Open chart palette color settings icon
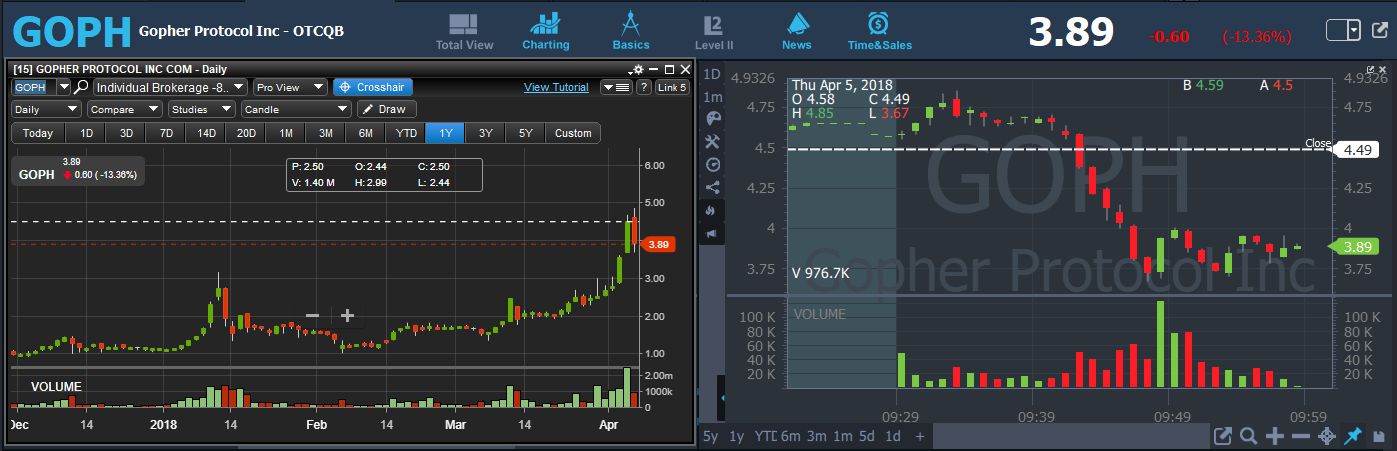Image resolution: width=1397 pixels, height=451 pixels. click(712, 118)
